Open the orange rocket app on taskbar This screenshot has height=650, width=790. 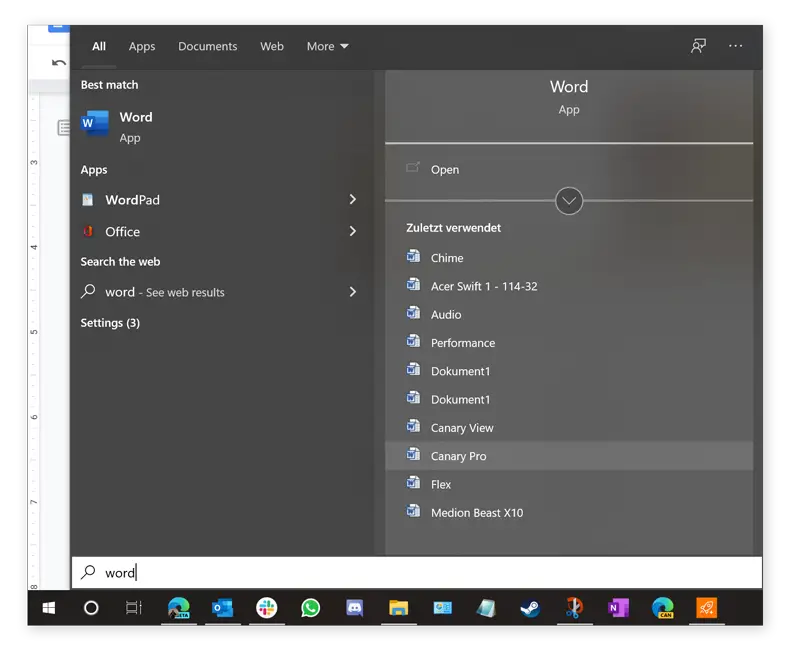pyautogui.click(x=706, y=608)
